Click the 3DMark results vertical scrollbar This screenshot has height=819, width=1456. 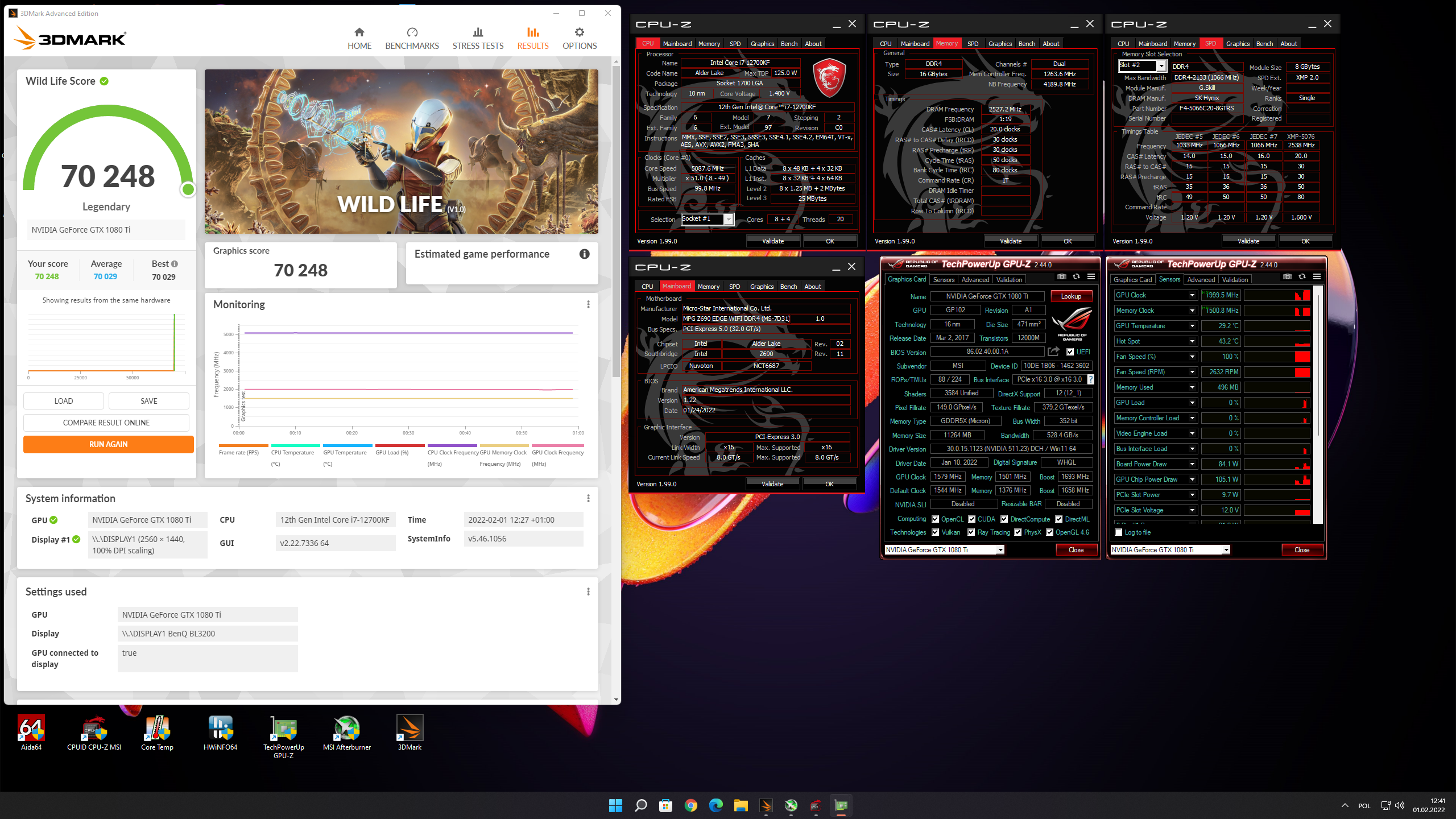pyautogui.click(x=616, y=222)
